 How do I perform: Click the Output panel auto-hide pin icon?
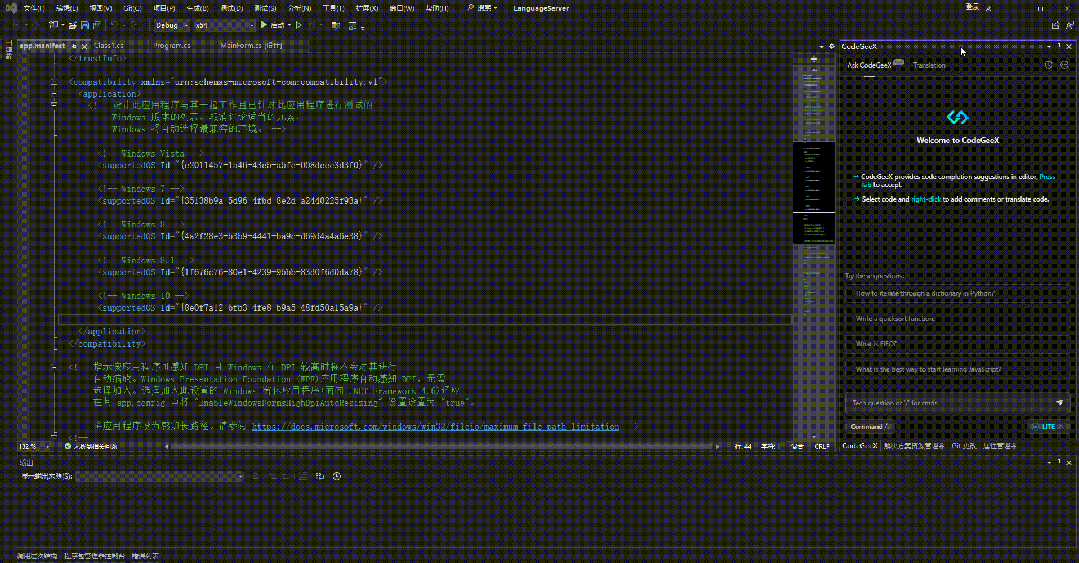(x=1058, y=463)
